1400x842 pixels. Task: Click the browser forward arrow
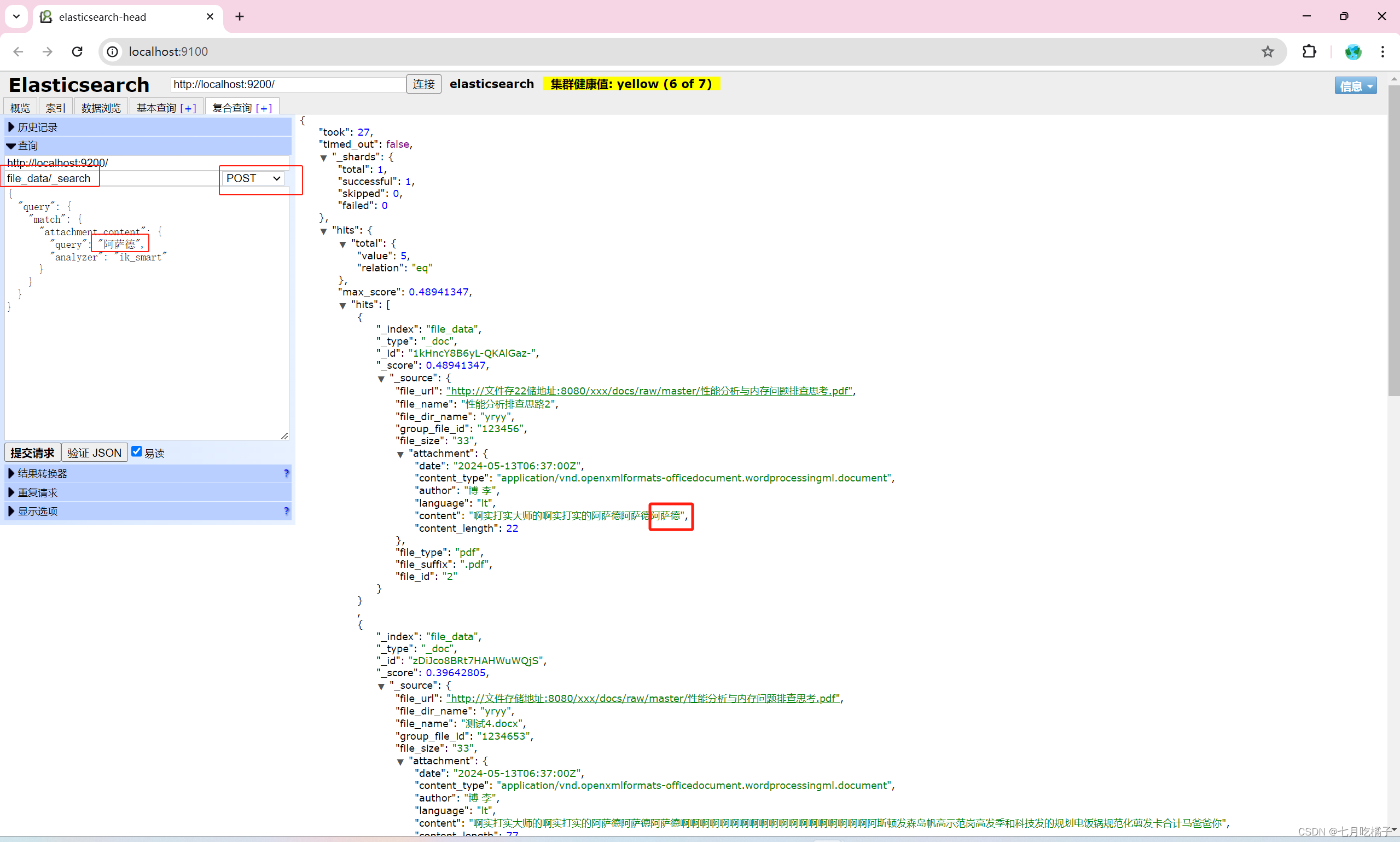[x=48, y=51]
